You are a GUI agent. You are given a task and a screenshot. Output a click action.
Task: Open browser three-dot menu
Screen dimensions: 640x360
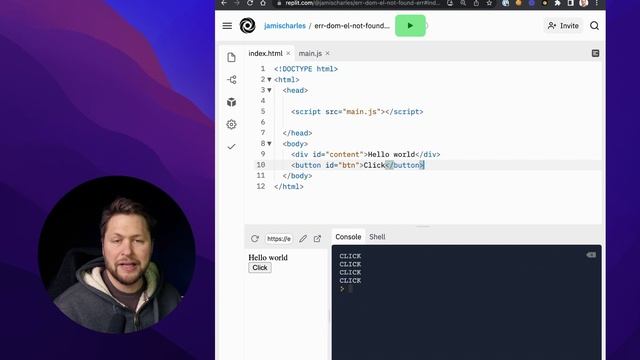[597, 3]
